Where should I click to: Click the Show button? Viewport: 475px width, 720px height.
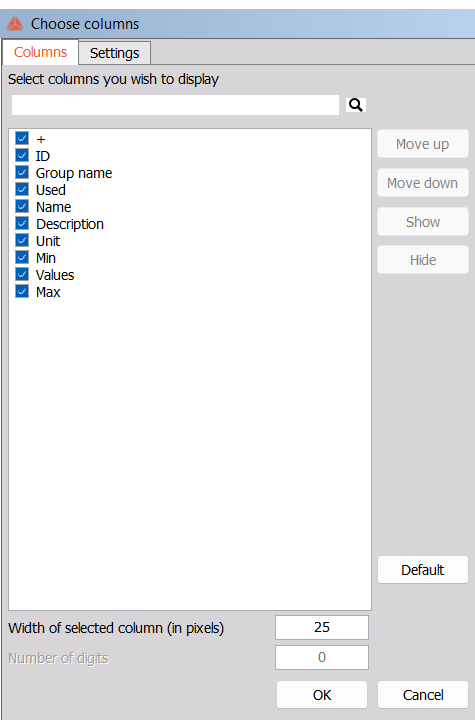[423, 222]
